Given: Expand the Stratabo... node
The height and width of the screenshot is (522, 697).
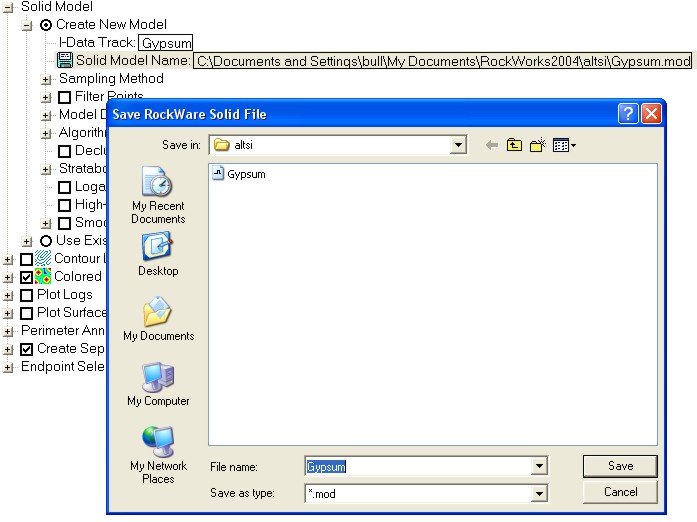Looking at the screenshot, I should coord(46,169).
